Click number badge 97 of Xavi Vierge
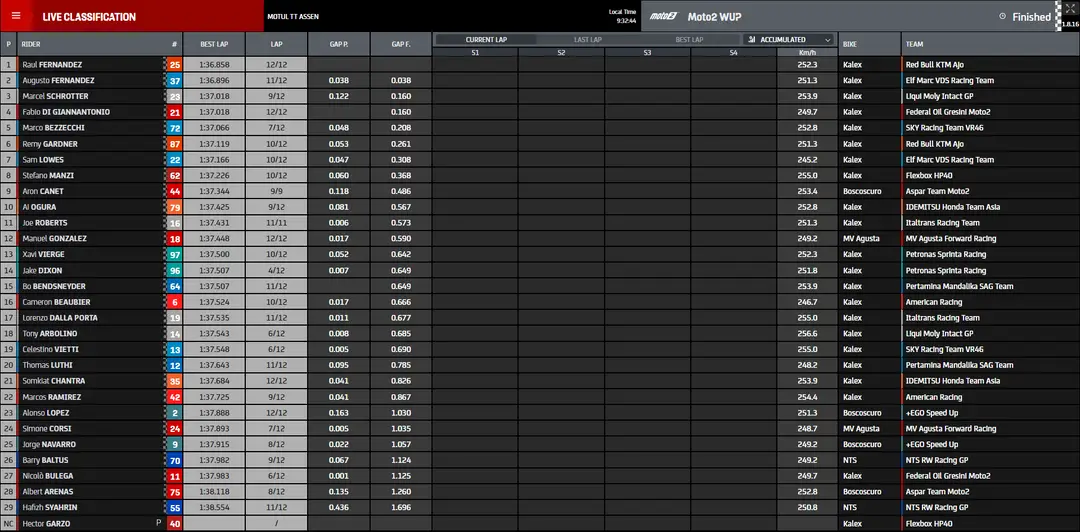 (174, 254)
